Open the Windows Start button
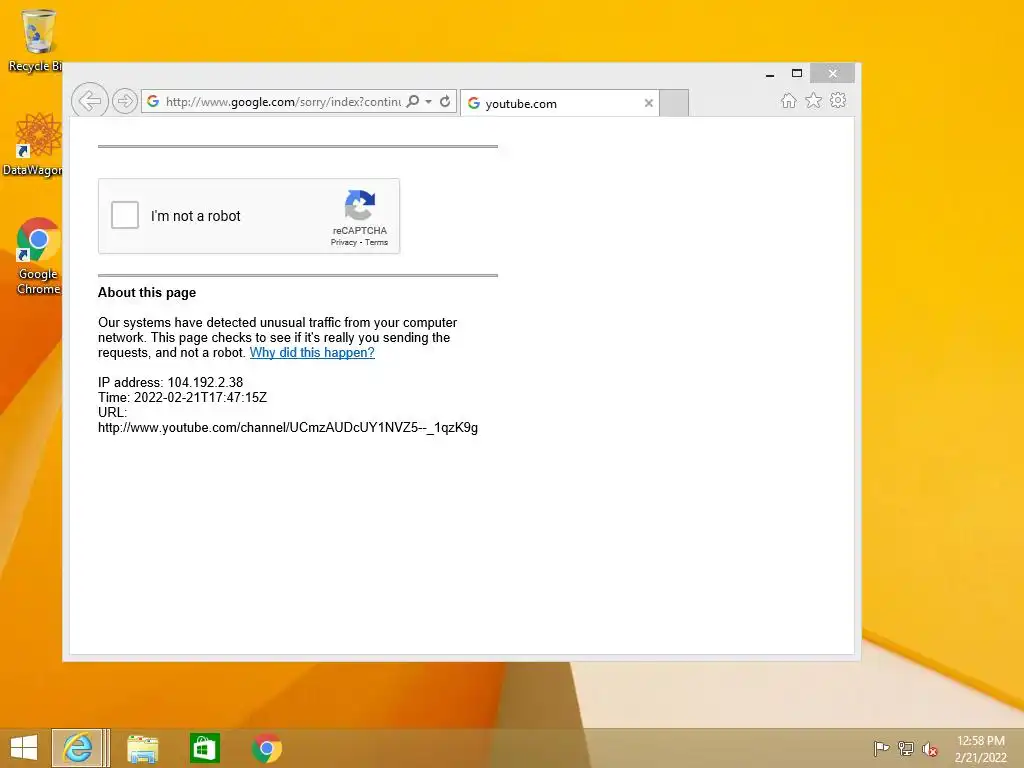 tap(24, 748)
